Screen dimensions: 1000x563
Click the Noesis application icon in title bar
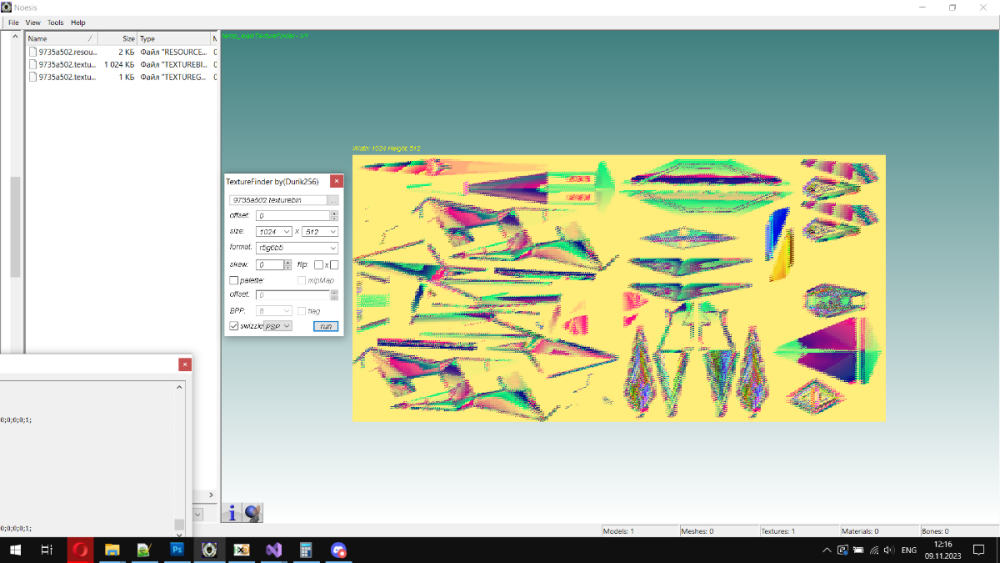[x=6, y=7]
